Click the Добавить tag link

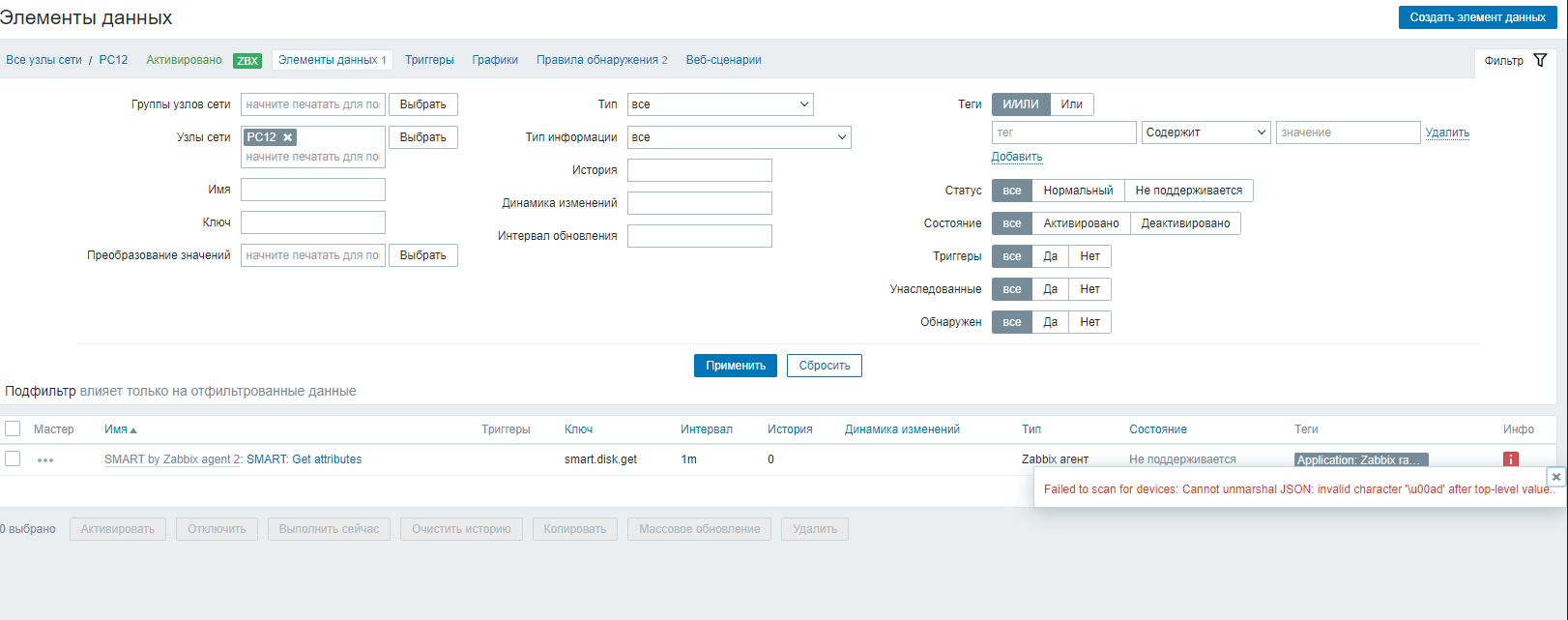(x=1017, y=157)
